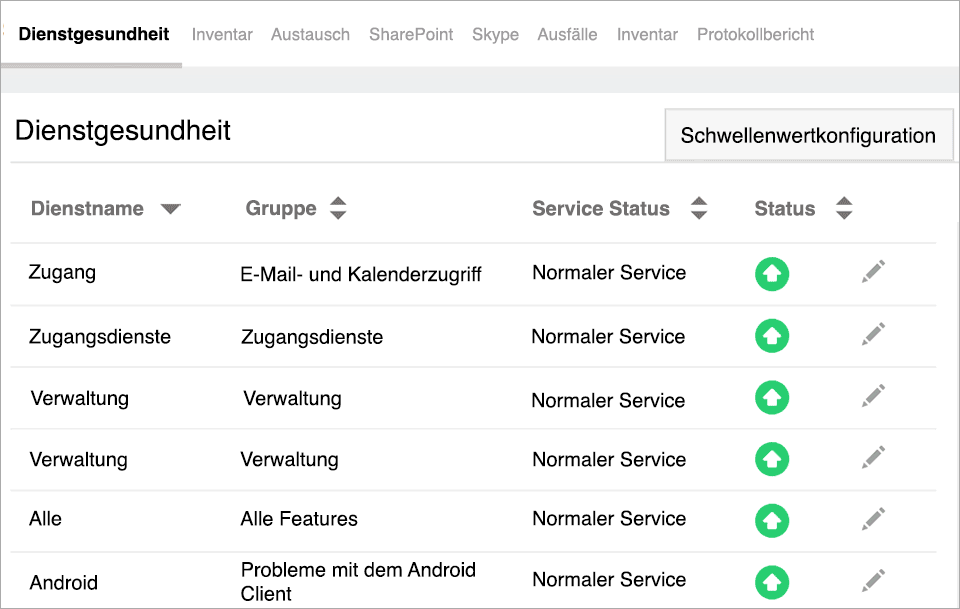Edit the first Verwaltung service entry
The image size is (960, 609).
coord(873,396)
